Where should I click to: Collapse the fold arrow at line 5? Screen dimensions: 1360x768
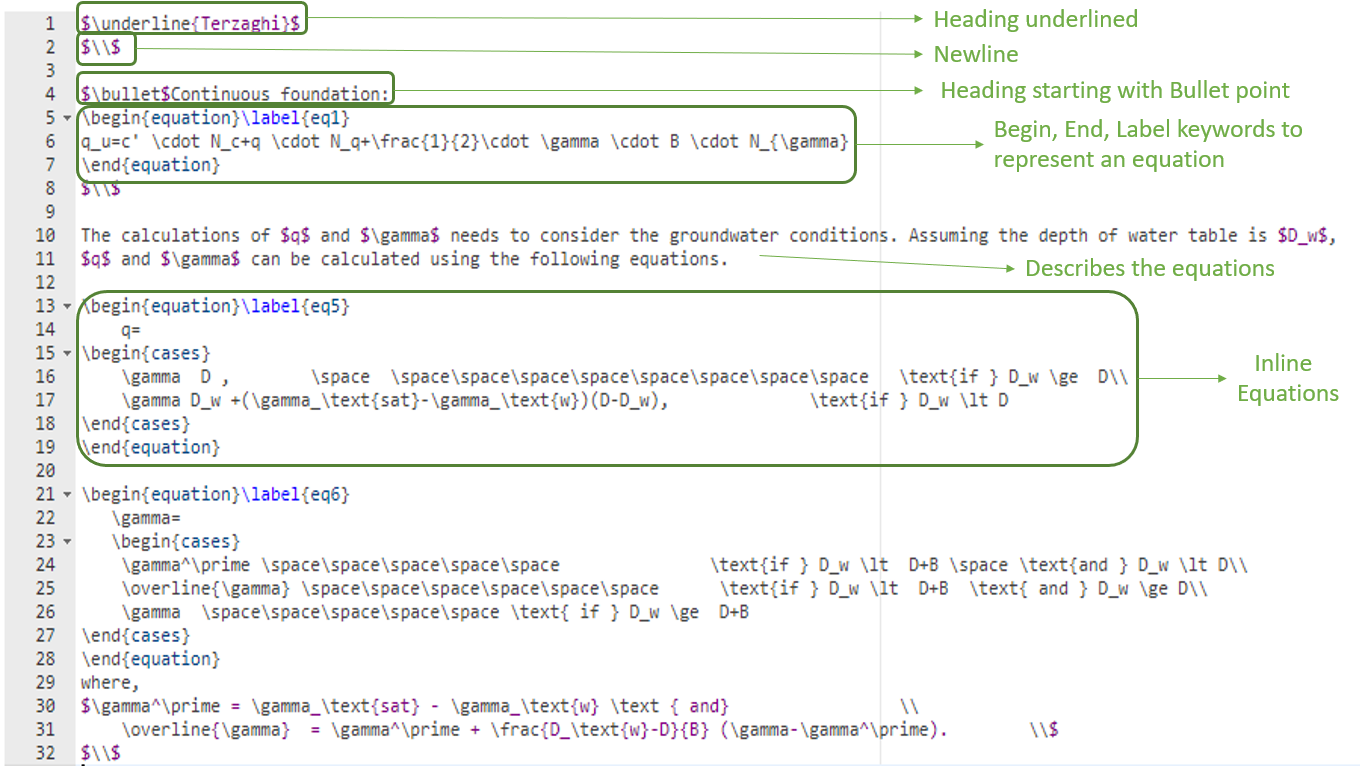(67, 118)
